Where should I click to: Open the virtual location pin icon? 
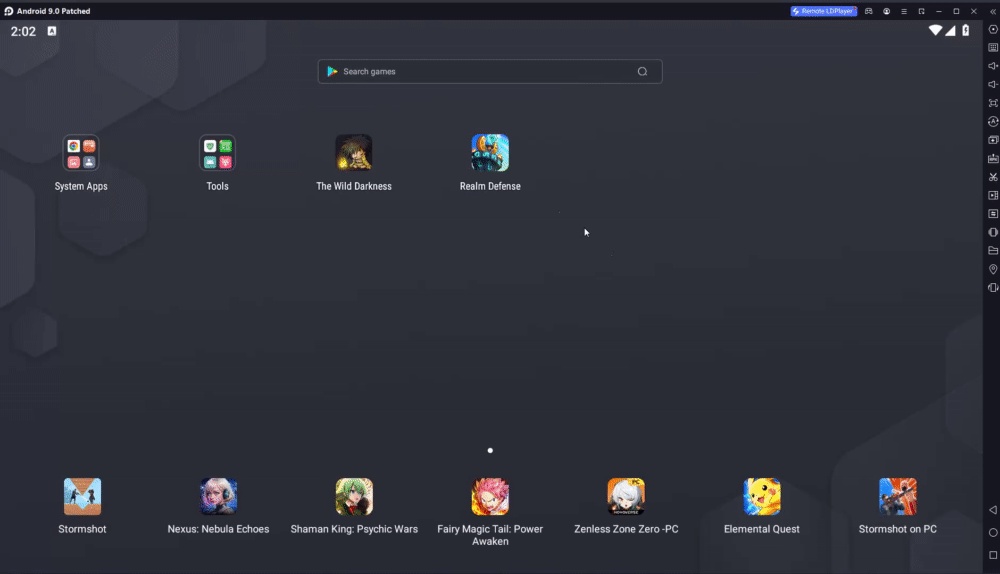coord(993,269)
